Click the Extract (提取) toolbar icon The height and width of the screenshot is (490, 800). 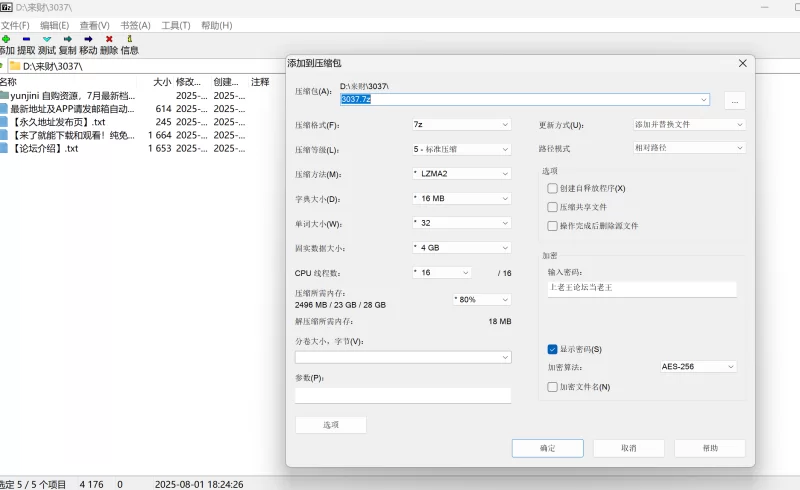(x=26, y=39)
